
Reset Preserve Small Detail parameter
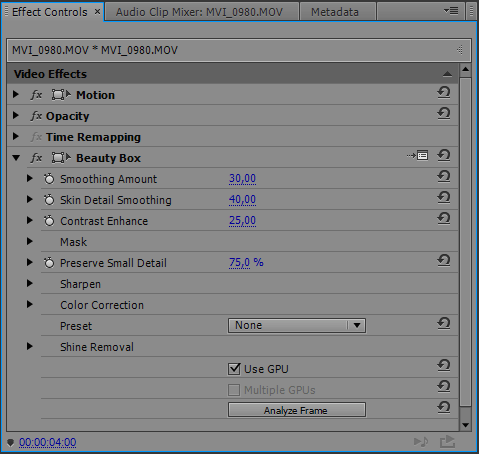444,261
